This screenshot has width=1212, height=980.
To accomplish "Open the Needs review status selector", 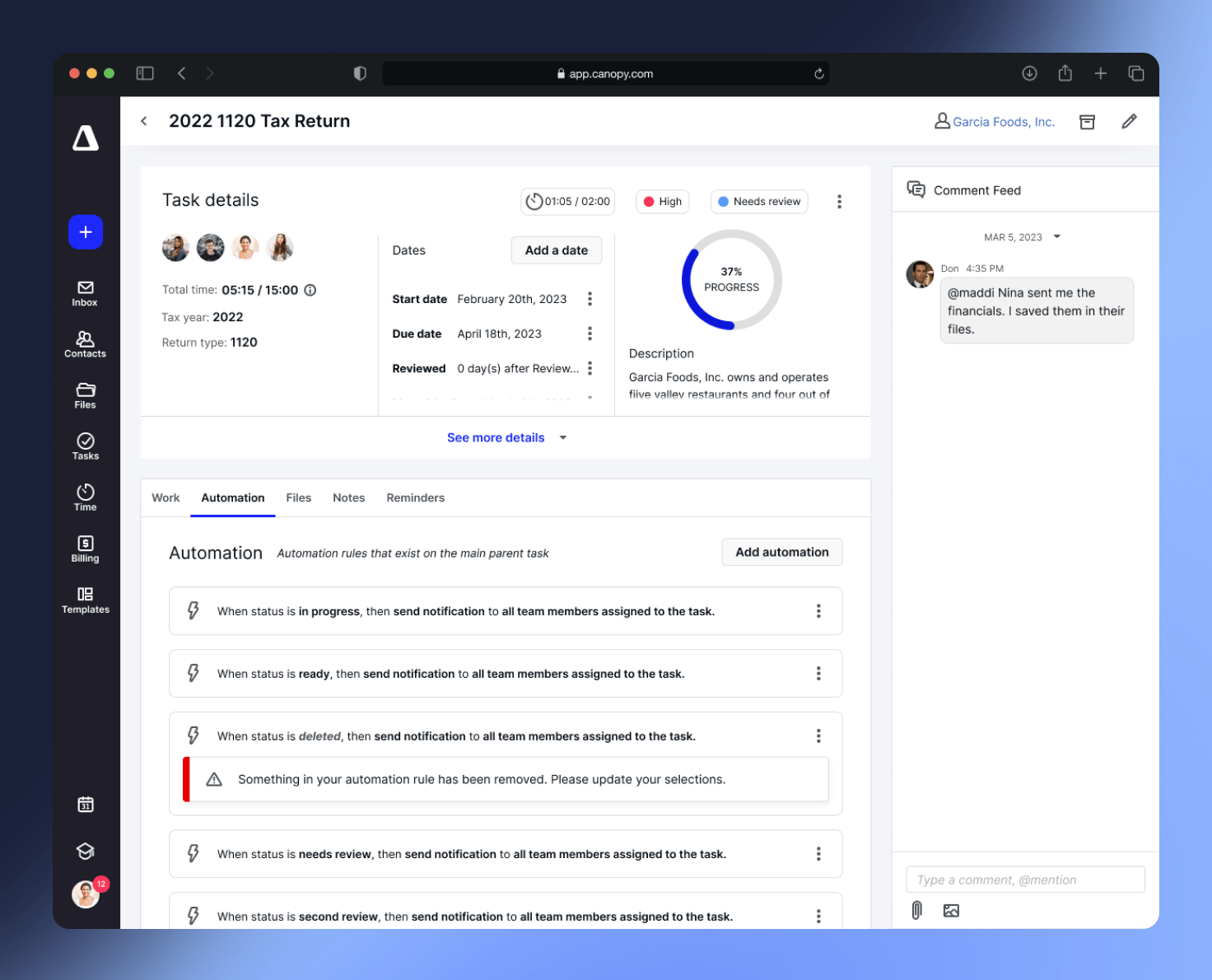I will pos(759,202).
